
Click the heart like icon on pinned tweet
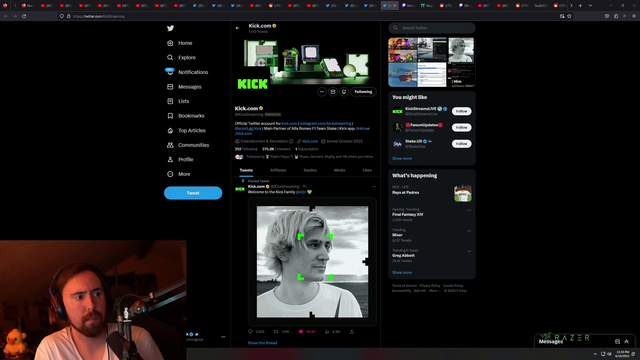pyautogui.click(x=301, y=332)
